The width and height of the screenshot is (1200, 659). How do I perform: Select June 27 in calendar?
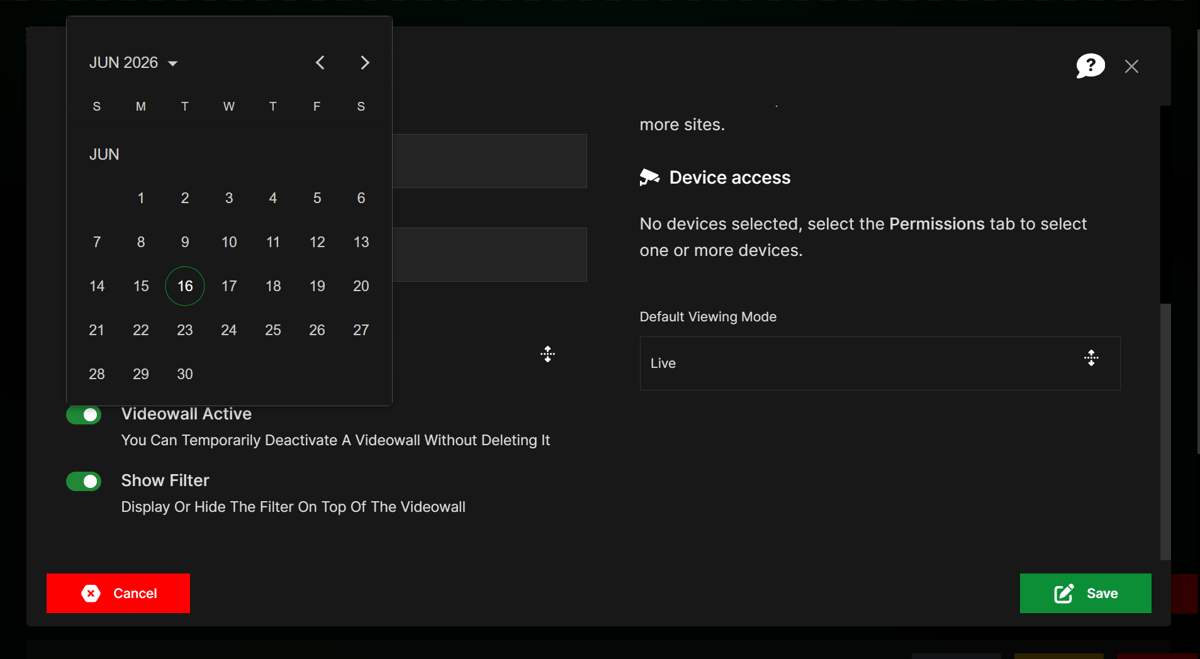pyautogui.click(x=361, y=330)
